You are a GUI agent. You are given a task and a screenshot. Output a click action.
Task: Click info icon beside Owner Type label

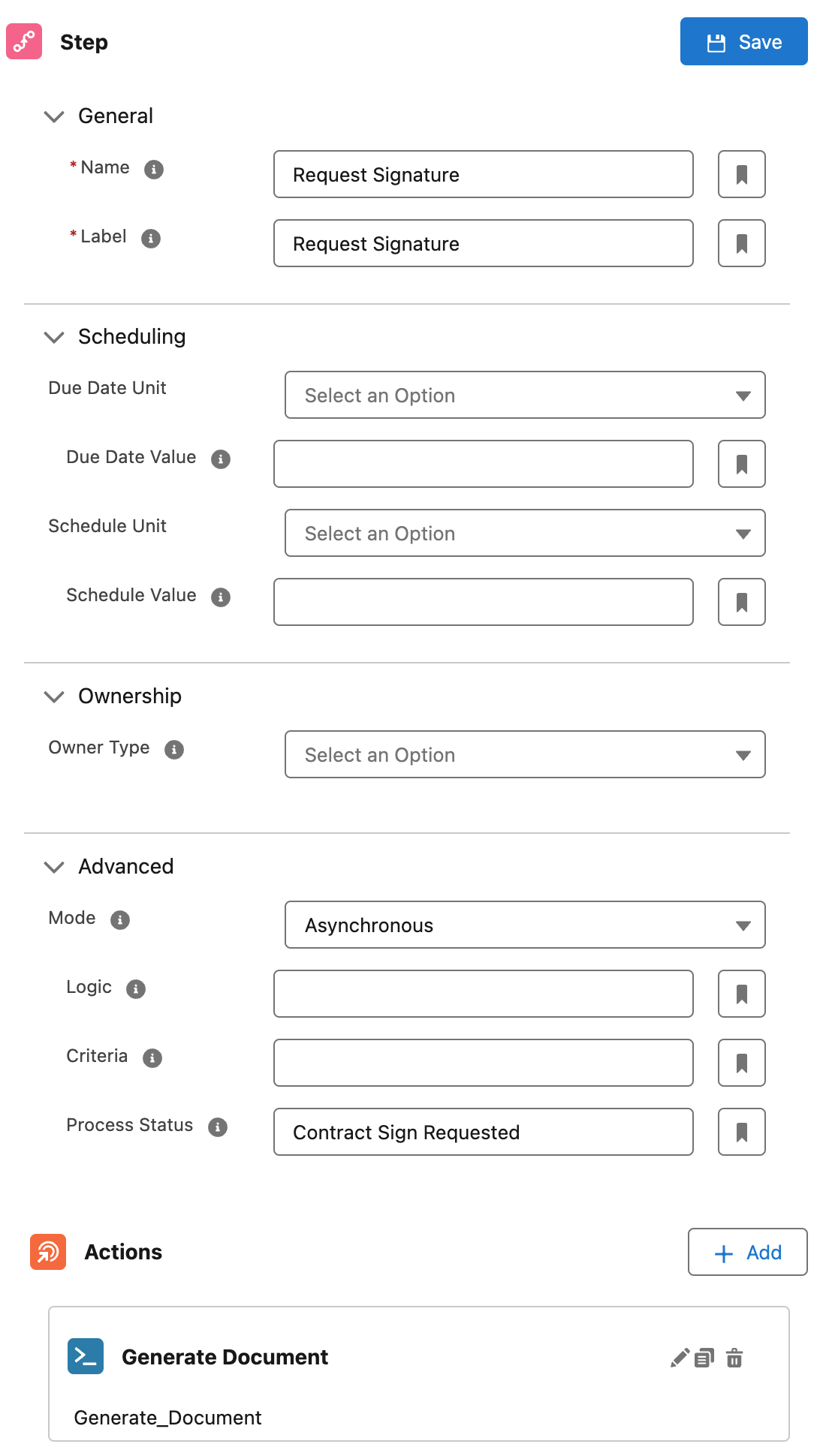coord(174,749)
